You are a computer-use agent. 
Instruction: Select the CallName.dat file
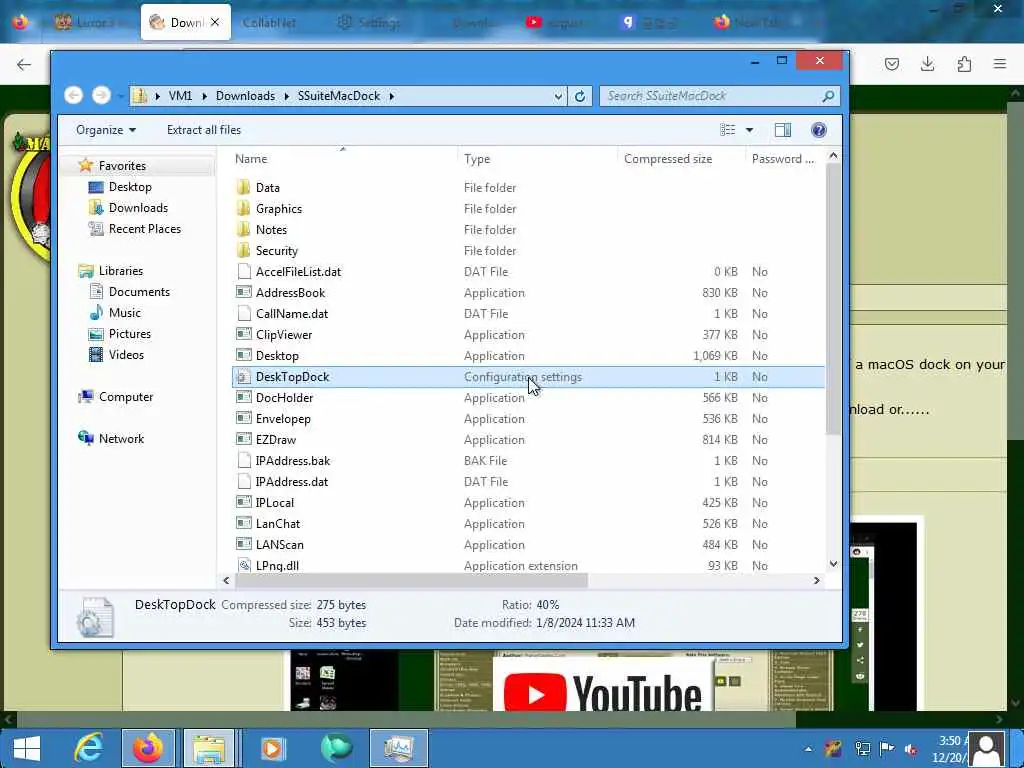point(292,314)
